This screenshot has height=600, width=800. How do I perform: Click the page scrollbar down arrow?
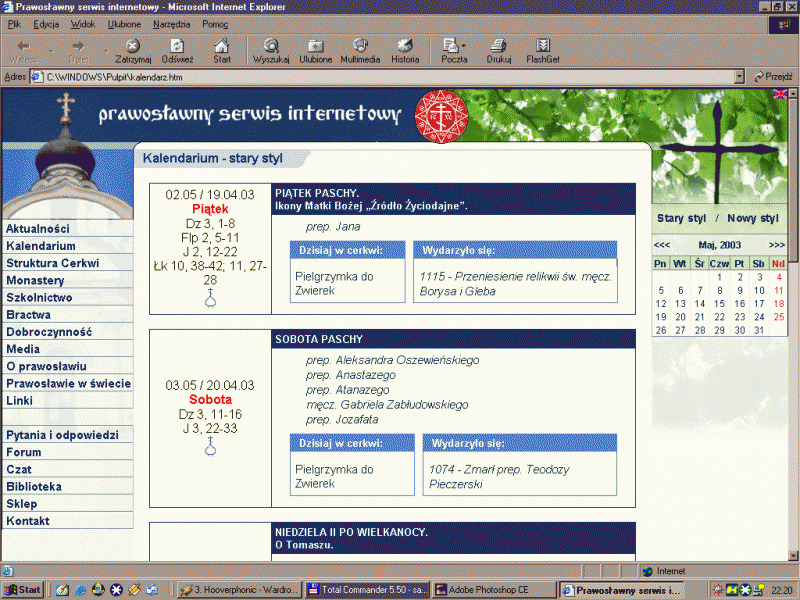(x=793, y=555)
